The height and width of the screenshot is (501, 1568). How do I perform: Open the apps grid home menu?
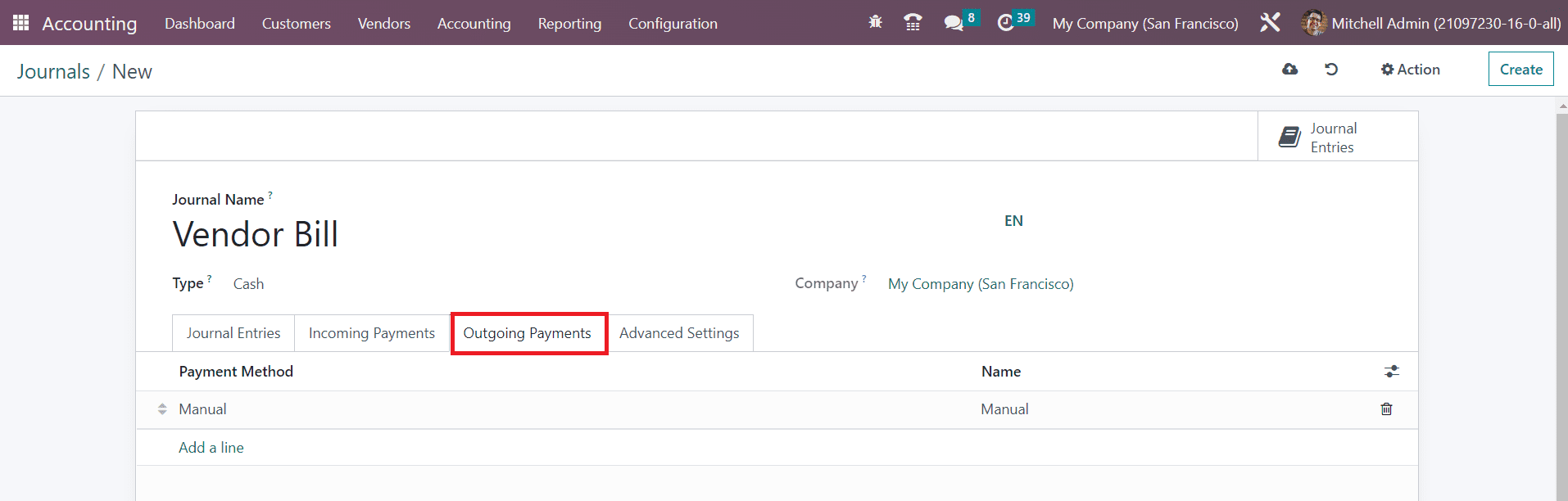click(20, 23)
